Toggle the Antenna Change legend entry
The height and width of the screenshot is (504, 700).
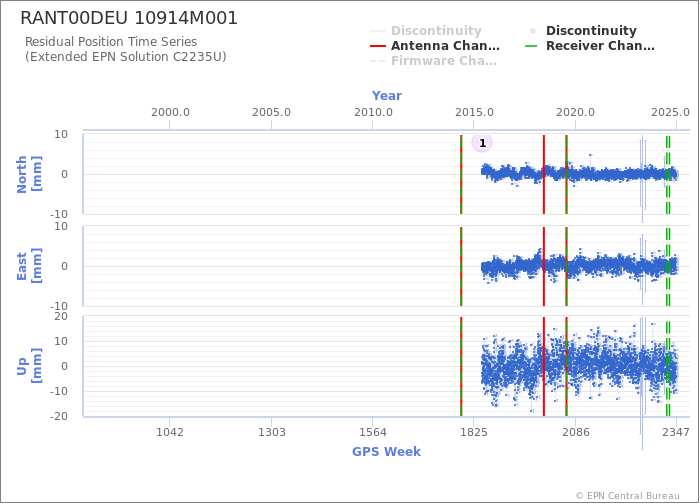pos(435,46)
